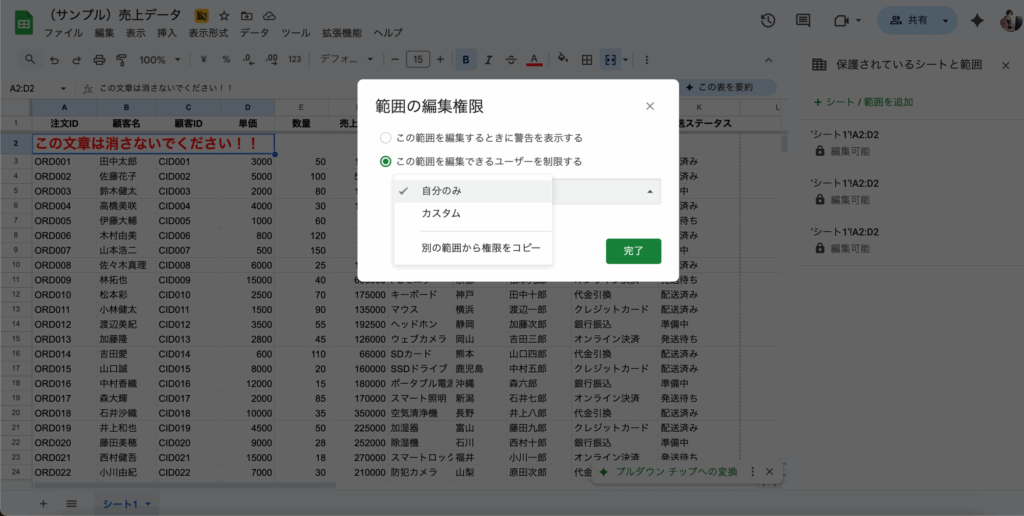
Task: Close the protected sheets side panel
Action: (1005, 65)
